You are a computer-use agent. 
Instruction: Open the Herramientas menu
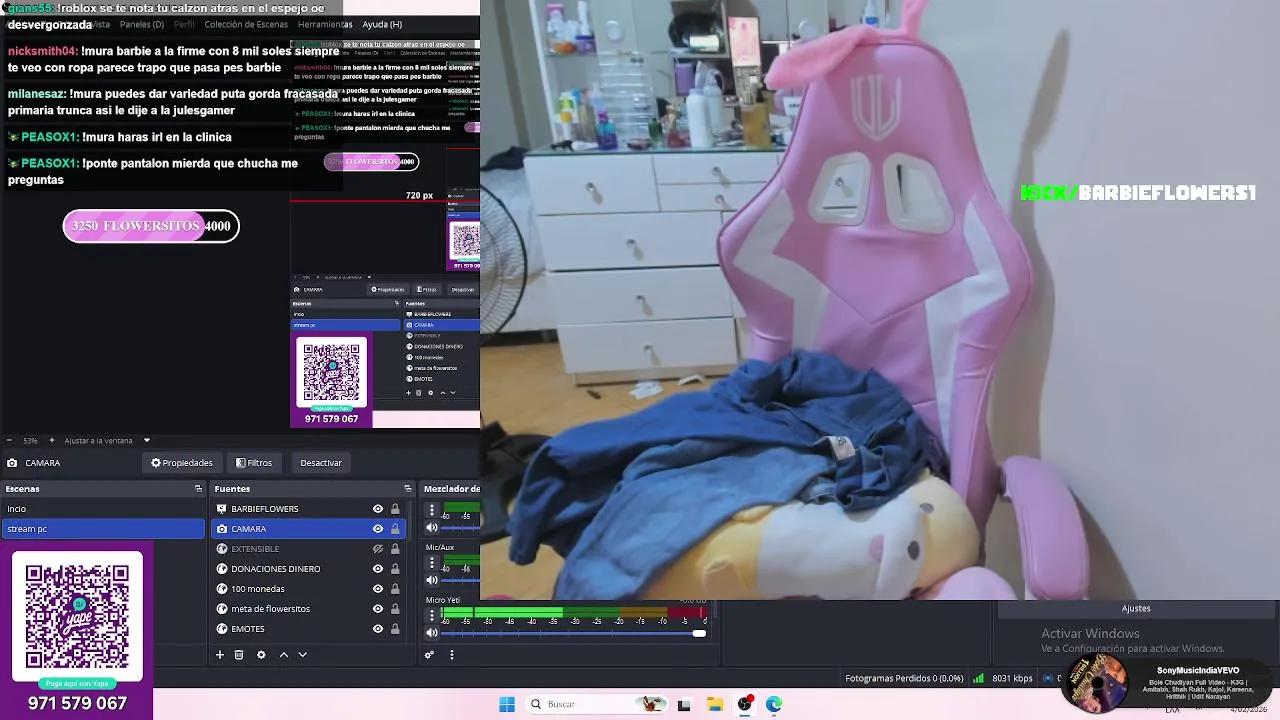(325, 24)
